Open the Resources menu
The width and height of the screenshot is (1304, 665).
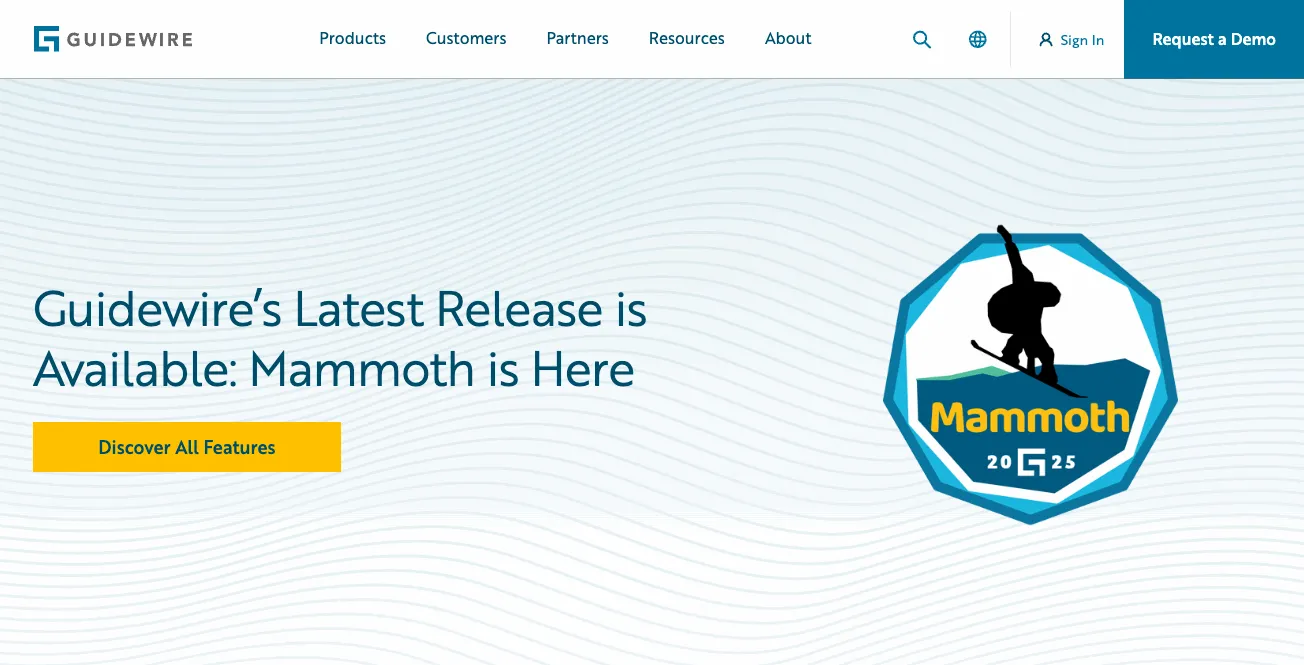[x=687, y=39]
